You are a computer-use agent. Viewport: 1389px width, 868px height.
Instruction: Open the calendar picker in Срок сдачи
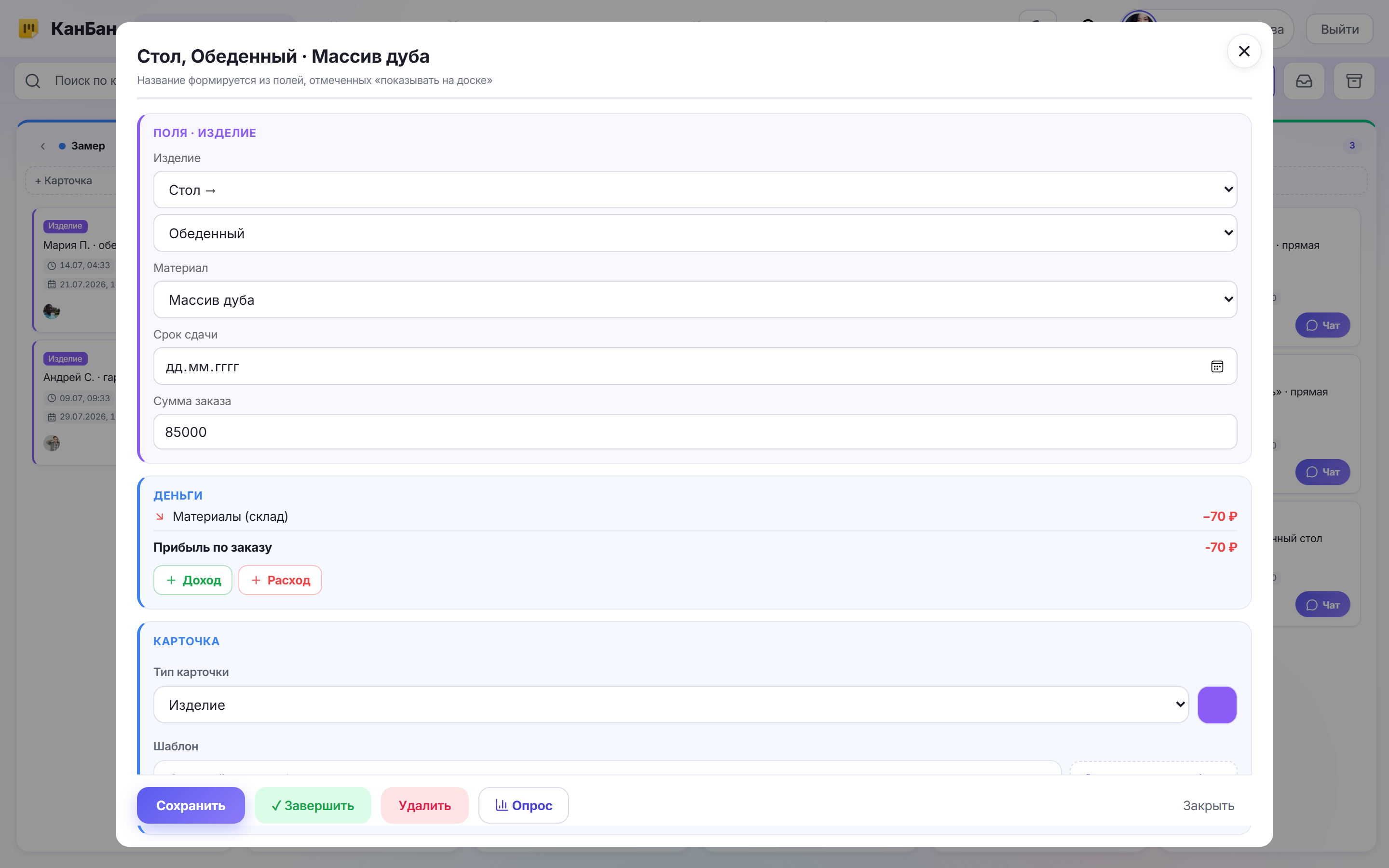pos(1217,366)
